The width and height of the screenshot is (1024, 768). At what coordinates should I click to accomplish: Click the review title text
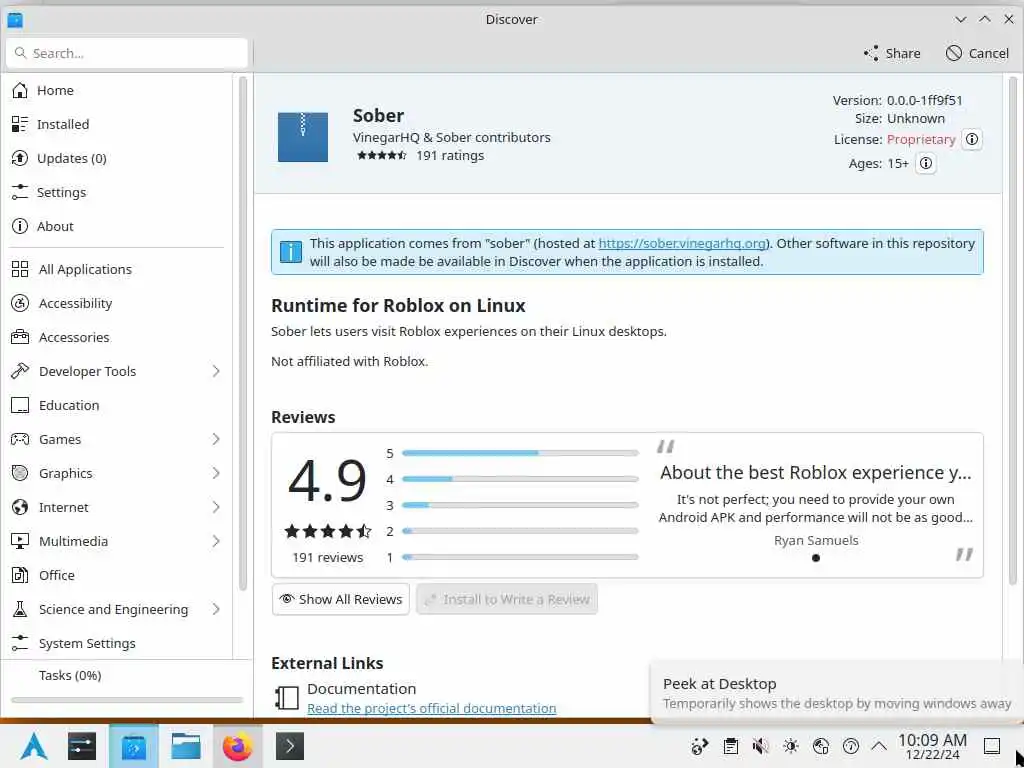[x=816, y=472]
